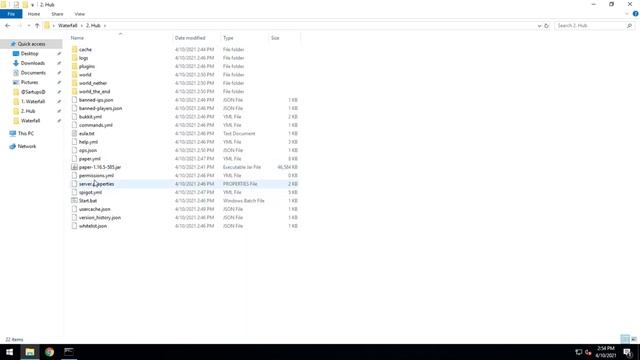Expand the ribbon chevron
640x360 pixels.
(x=627, y=14)
